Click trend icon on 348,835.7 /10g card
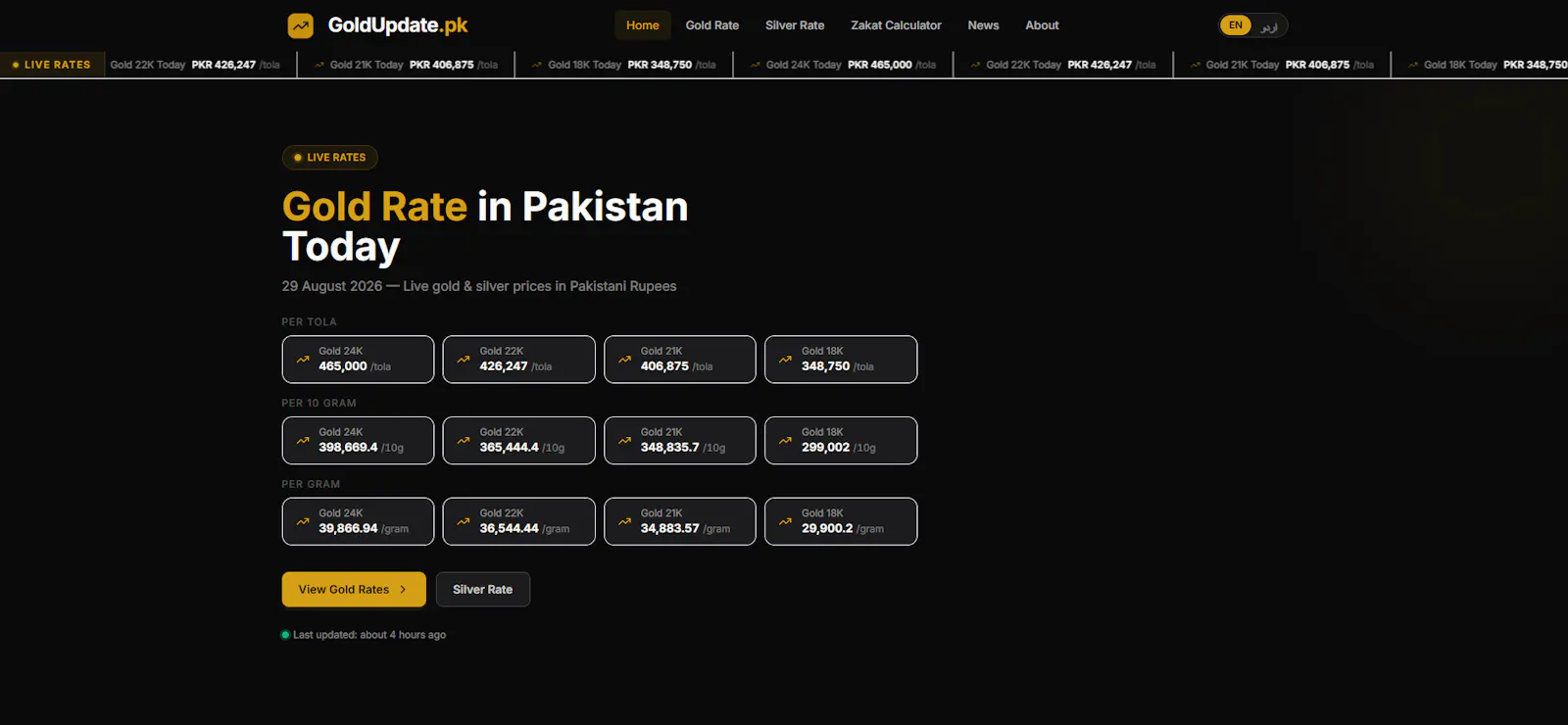 (625, 441)
